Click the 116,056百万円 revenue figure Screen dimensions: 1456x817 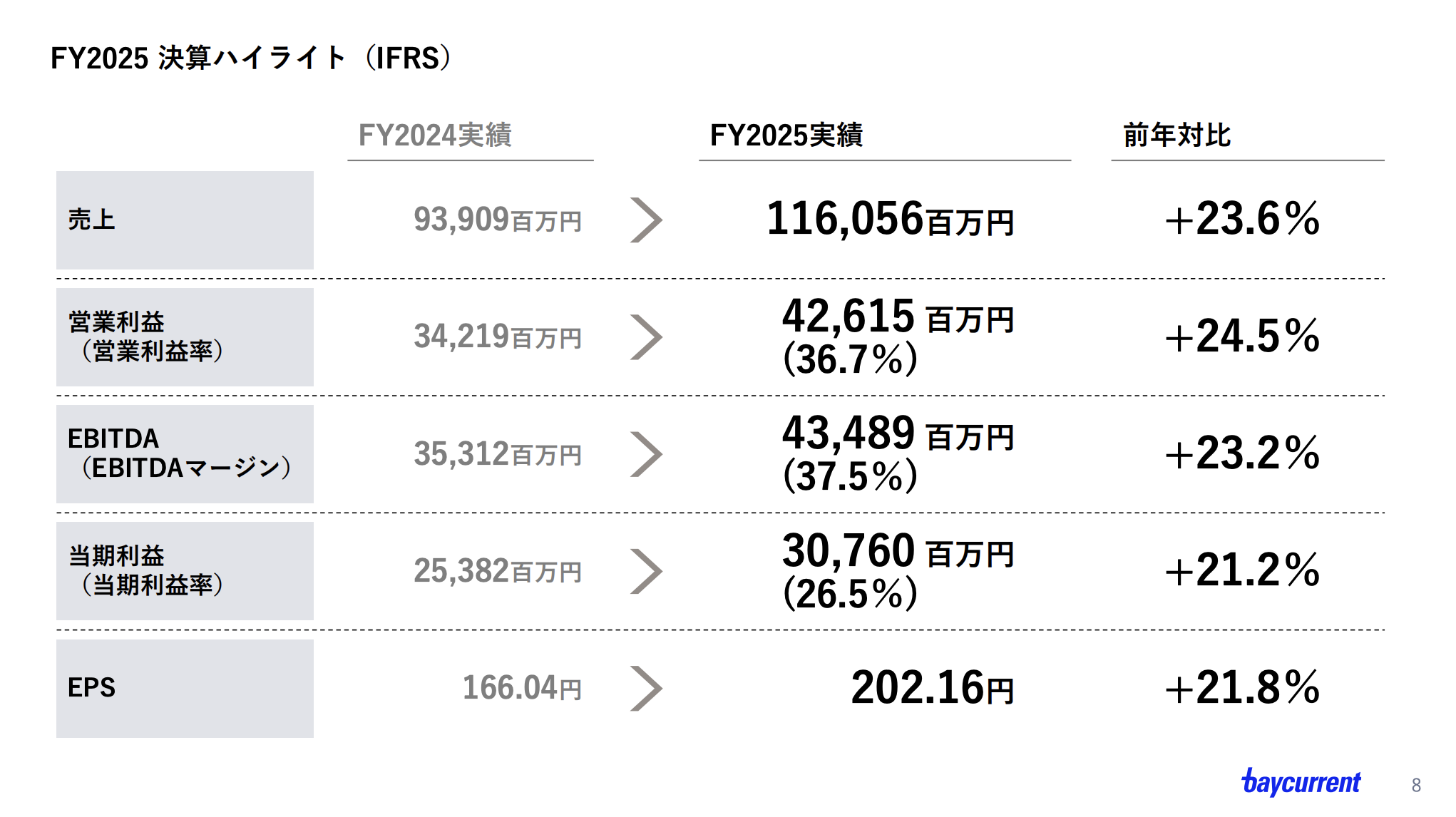point(890,219)
